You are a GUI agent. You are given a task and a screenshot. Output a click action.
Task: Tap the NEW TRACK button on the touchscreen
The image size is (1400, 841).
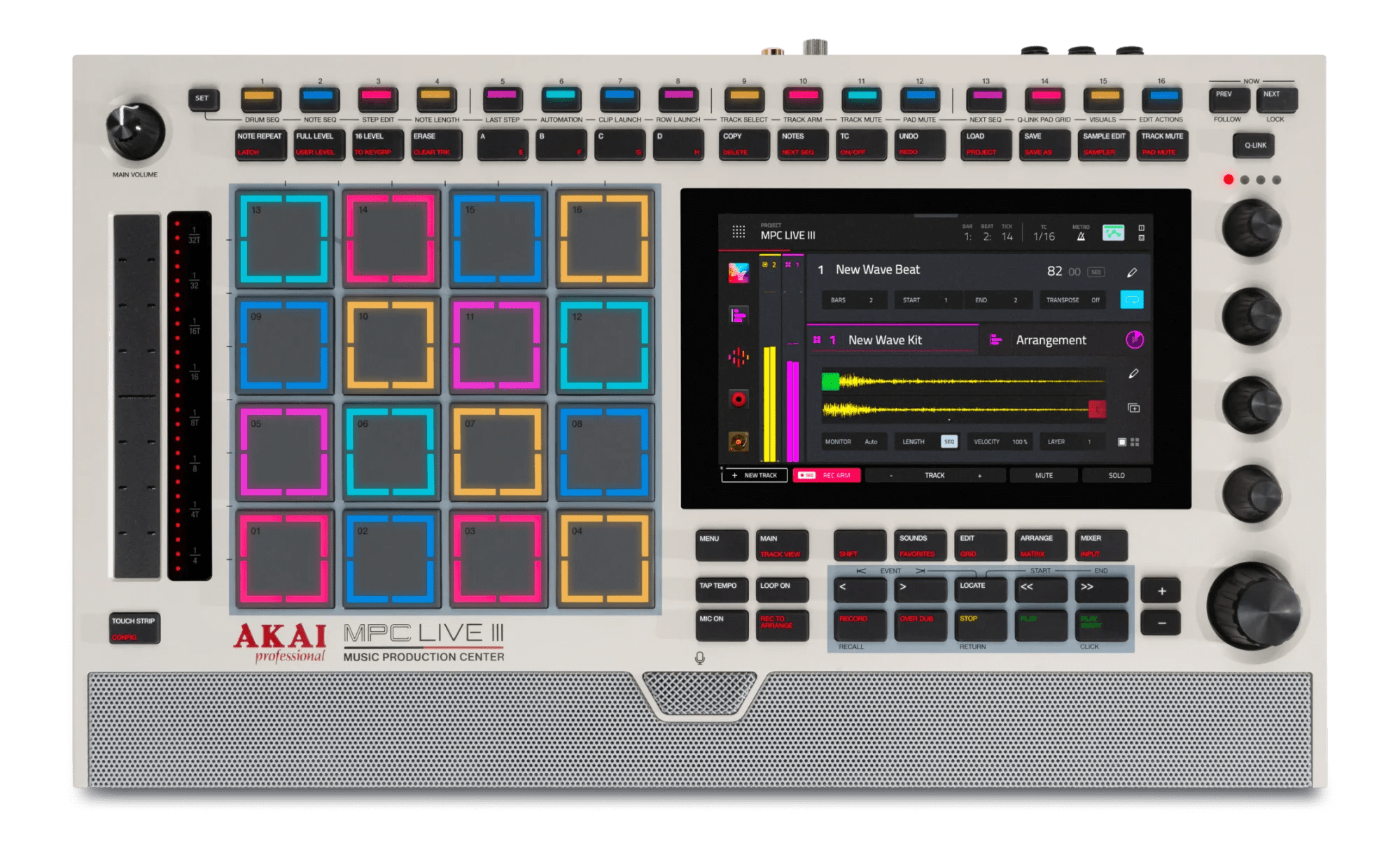[755, 475]
